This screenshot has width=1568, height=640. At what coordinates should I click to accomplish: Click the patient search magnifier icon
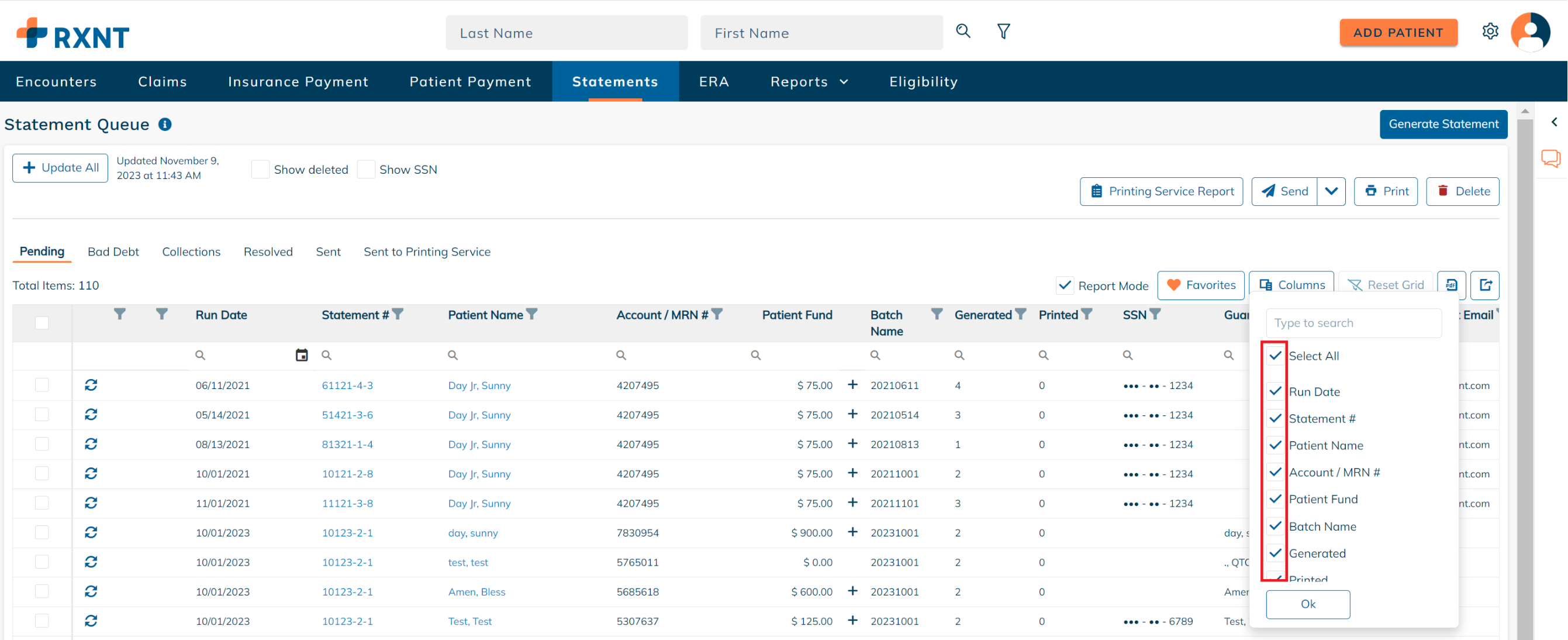click(x=963, y=31)
